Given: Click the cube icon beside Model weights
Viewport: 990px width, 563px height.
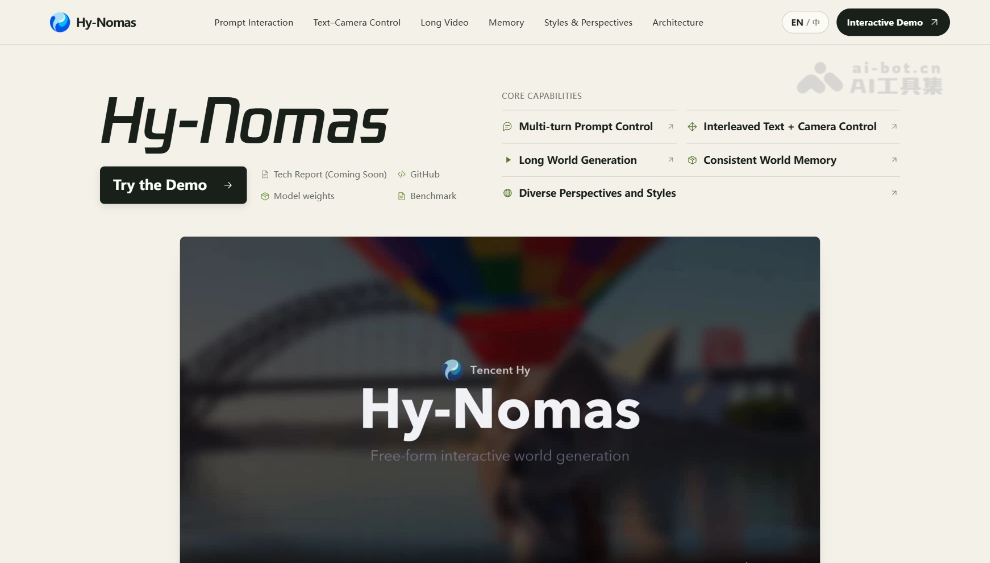Looking at the screenshot, I should [265, 196].
